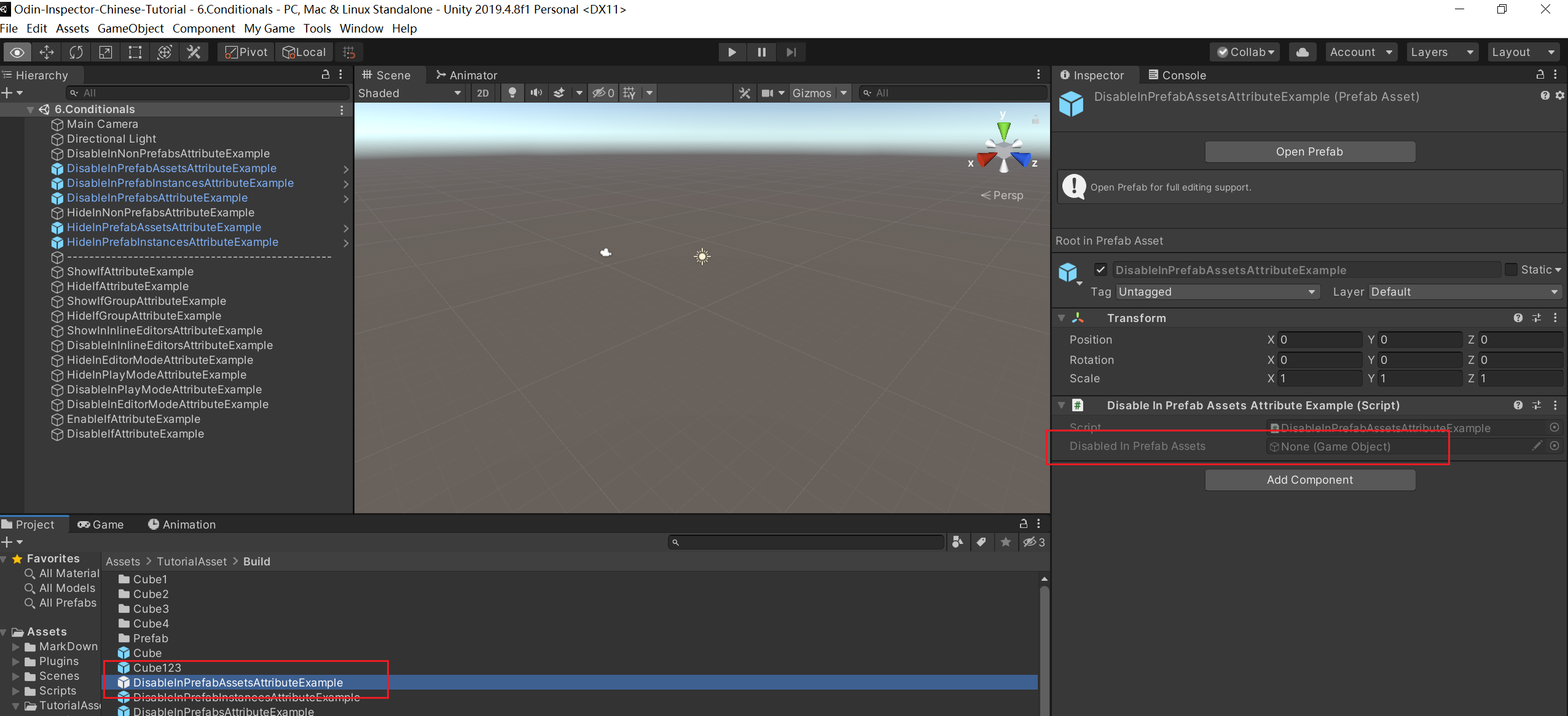Step forward one frame
This screenshot has height=716, width=1568.
pyautogui.click(x=791, y=52)
